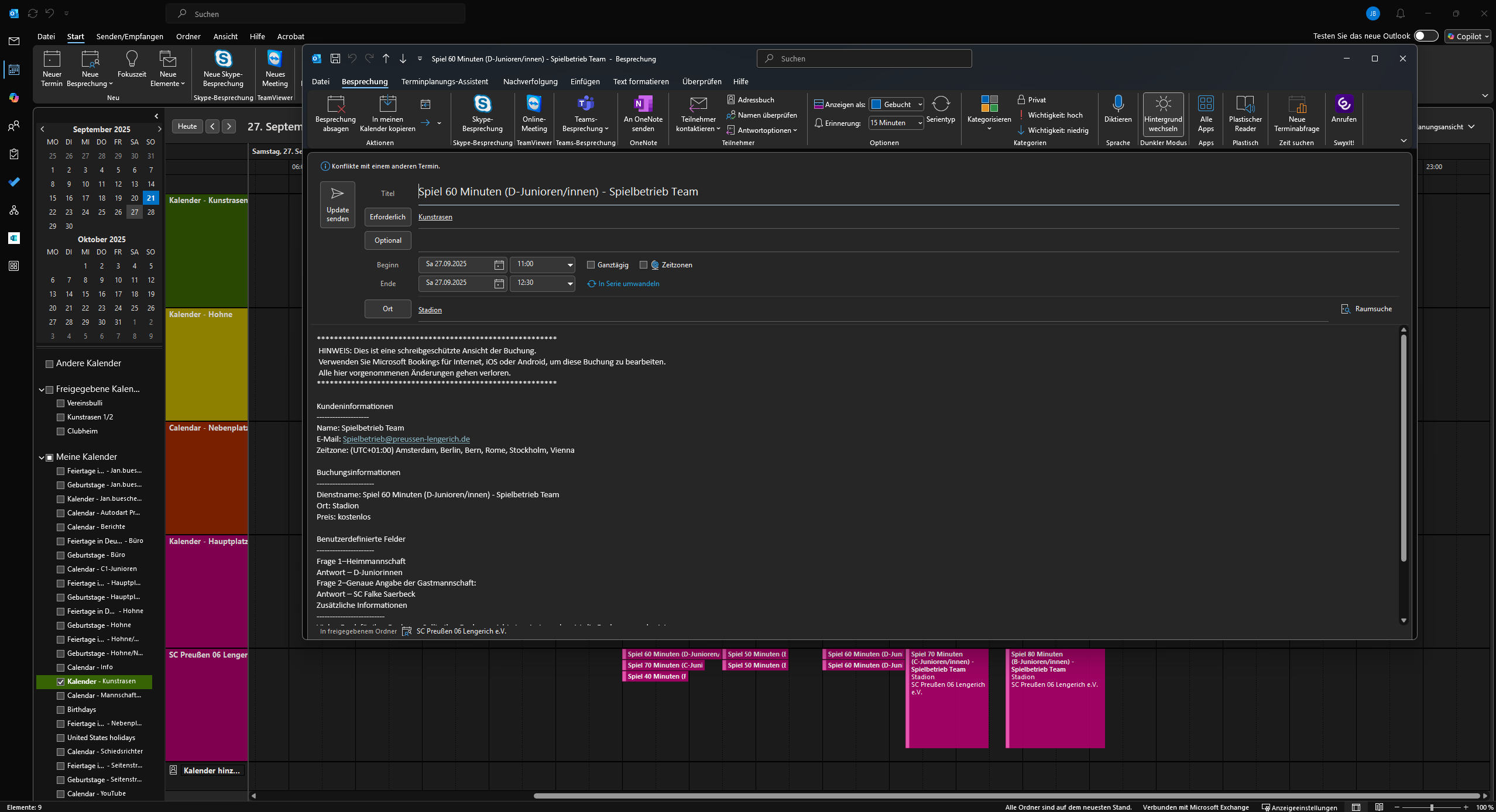
Task: Click Update senden button
Action: point(337,204)
